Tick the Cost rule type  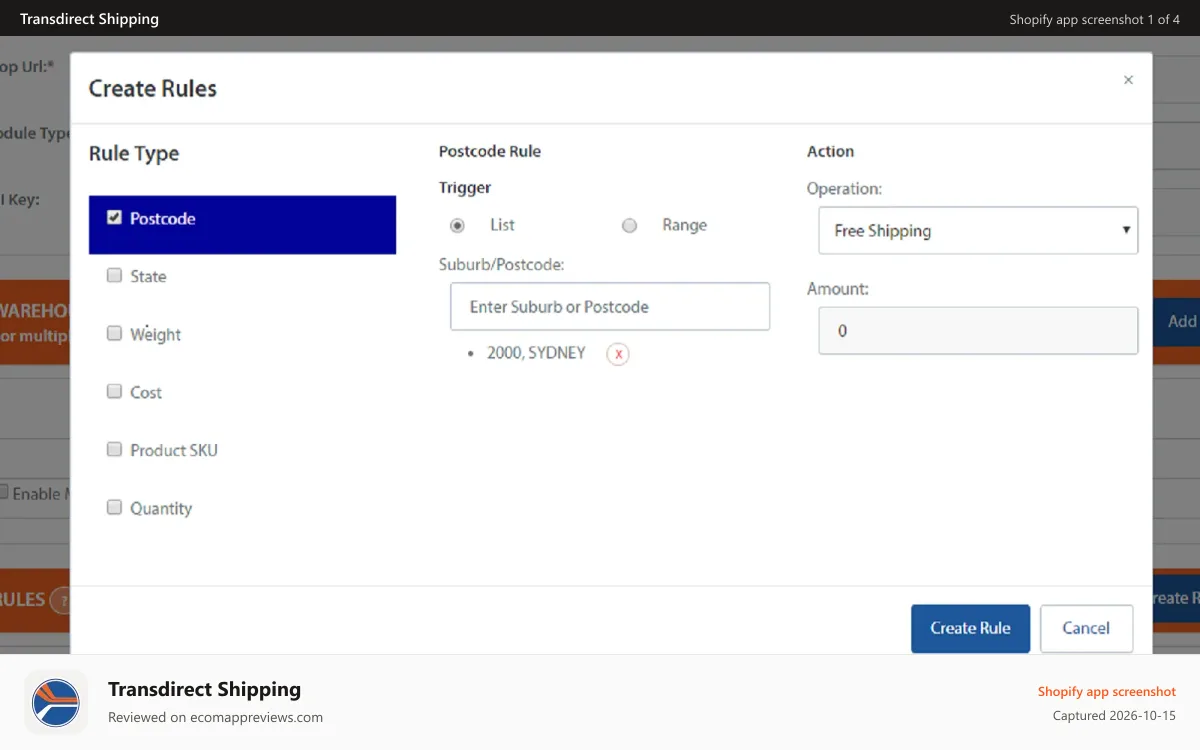[114, 391]
